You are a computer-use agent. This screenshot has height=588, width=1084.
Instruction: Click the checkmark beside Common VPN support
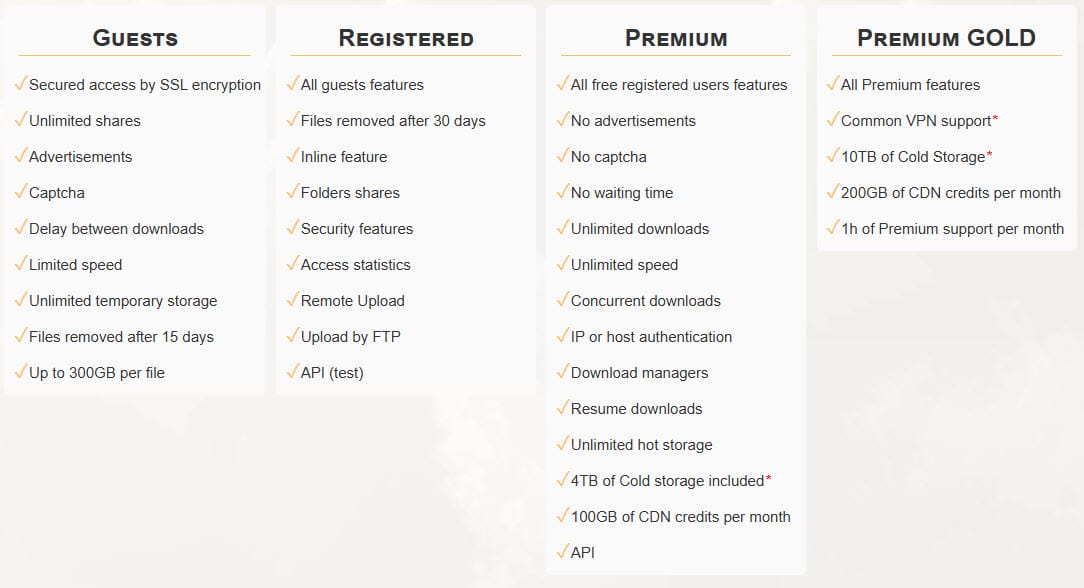(833, 120)
